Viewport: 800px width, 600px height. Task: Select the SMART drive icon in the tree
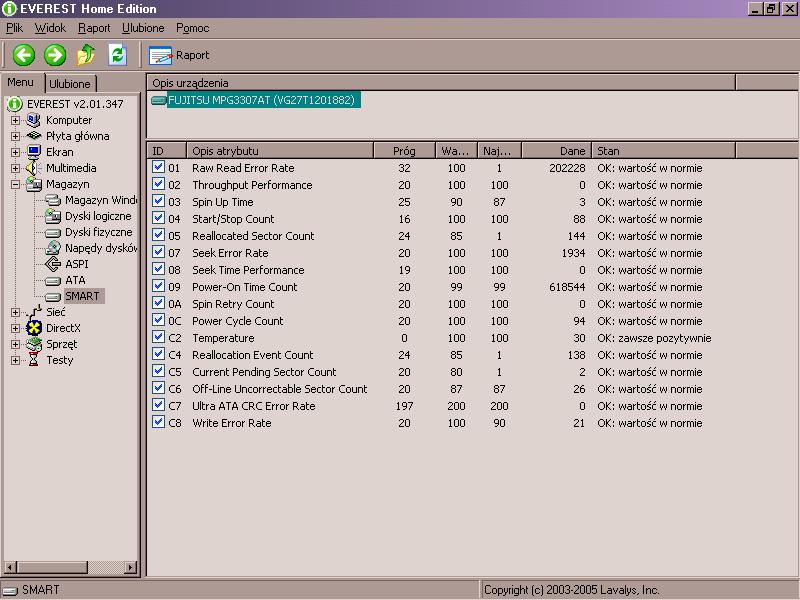click(x=53, y=296)
